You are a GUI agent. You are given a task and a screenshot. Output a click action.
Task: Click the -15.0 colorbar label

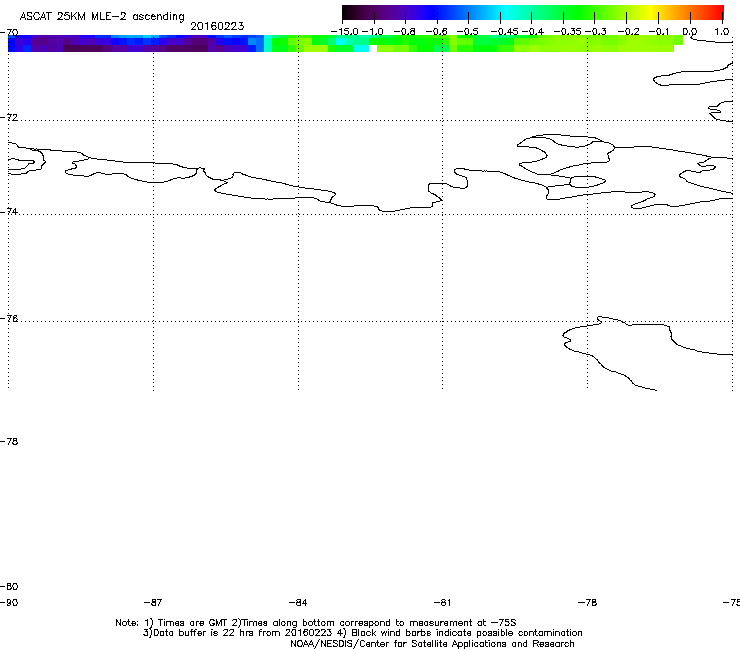pos(345,32)
